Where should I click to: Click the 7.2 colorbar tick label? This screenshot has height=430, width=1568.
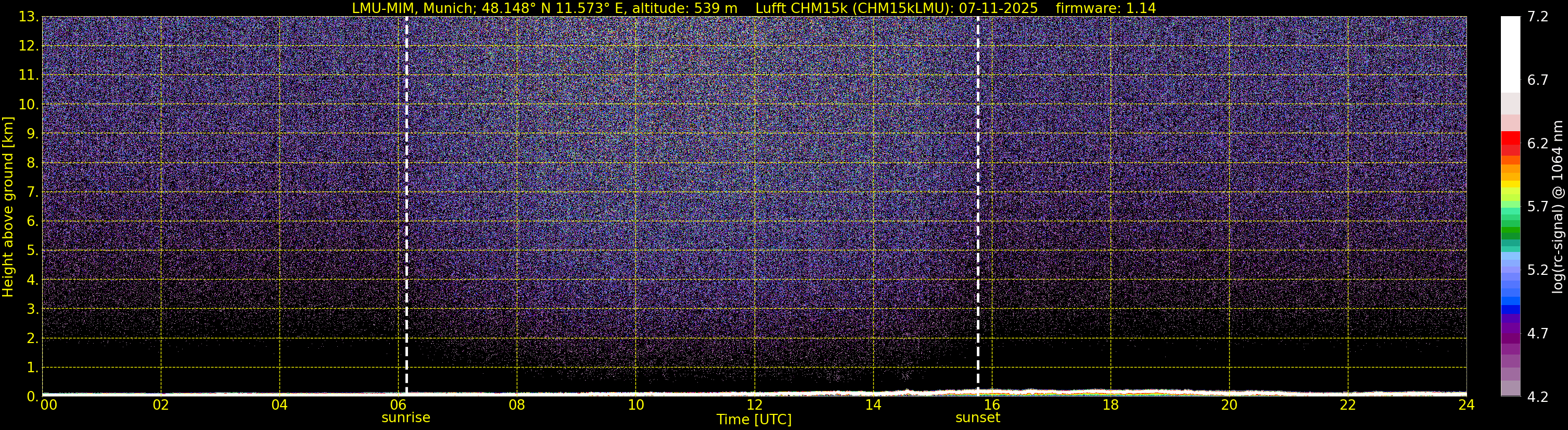[x=1537, y=17]
